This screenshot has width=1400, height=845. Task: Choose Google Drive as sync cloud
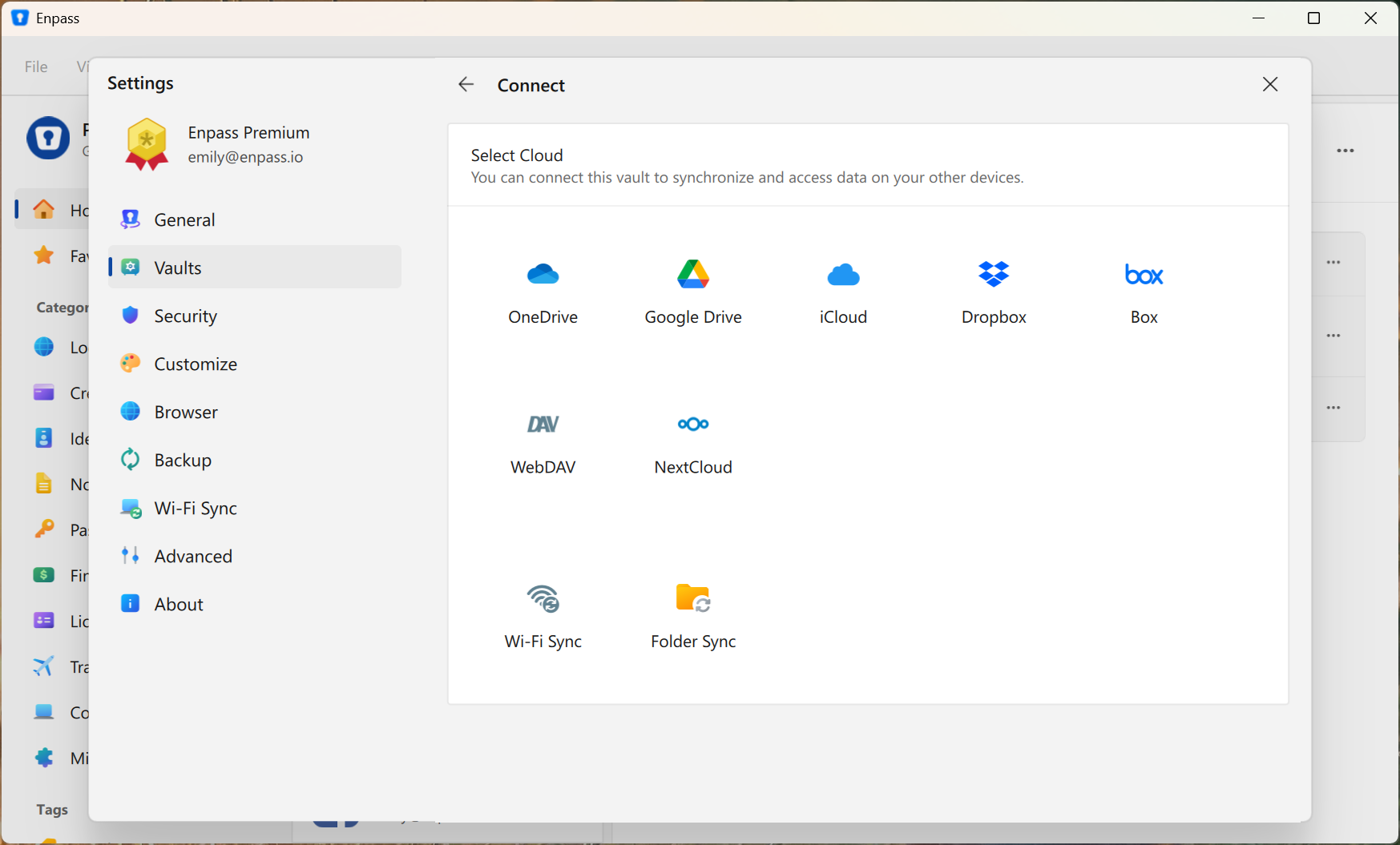pos(693,275)
